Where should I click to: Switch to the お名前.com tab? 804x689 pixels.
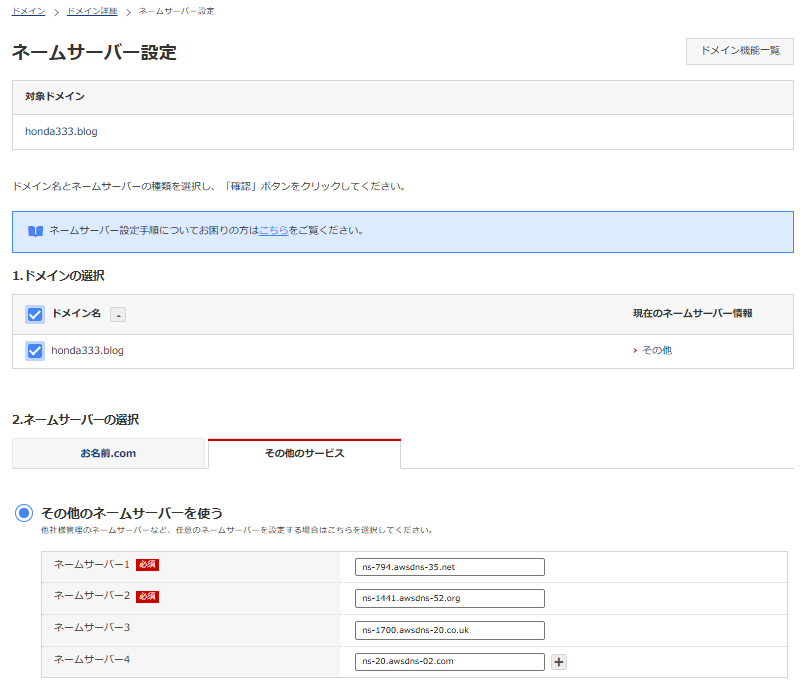109,453
